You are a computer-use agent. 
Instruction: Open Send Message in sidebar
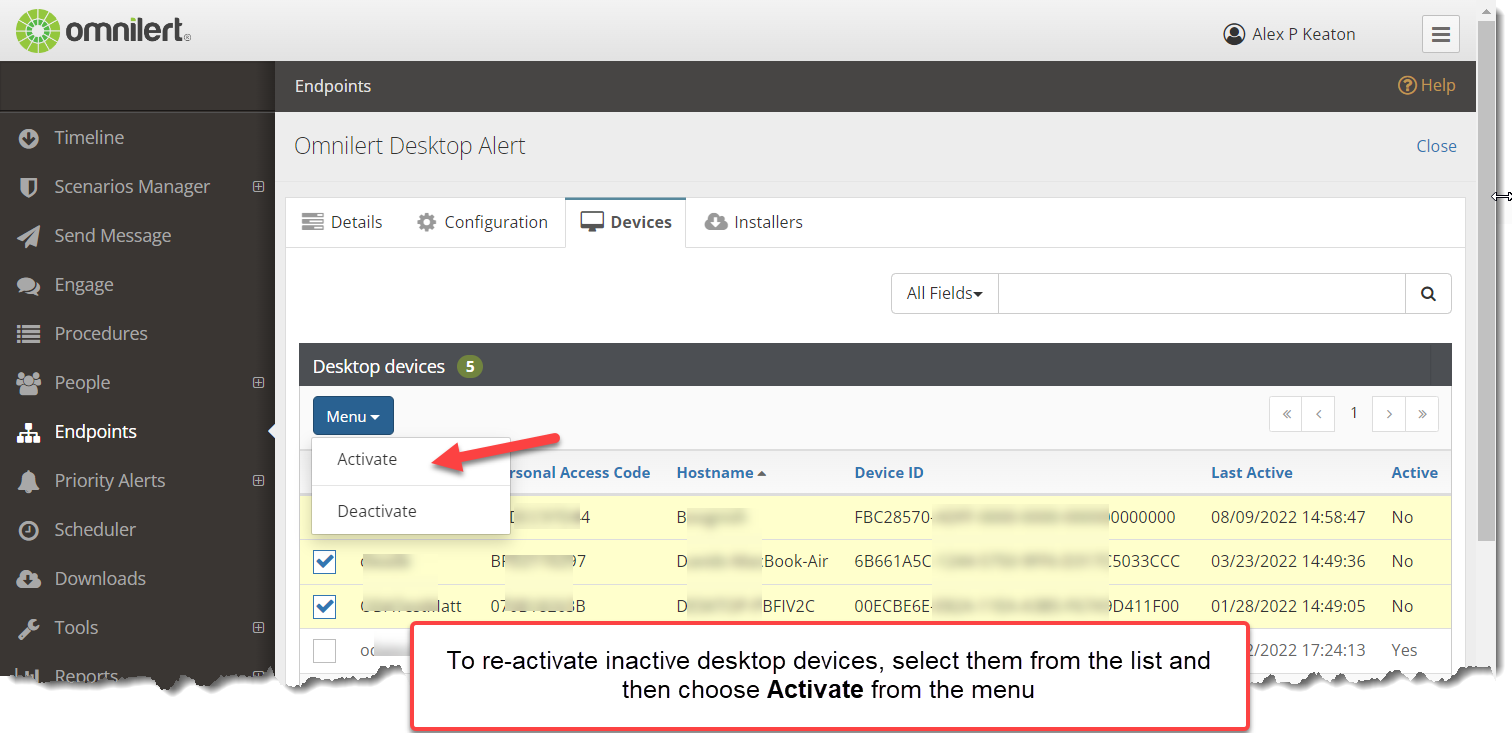113,236
